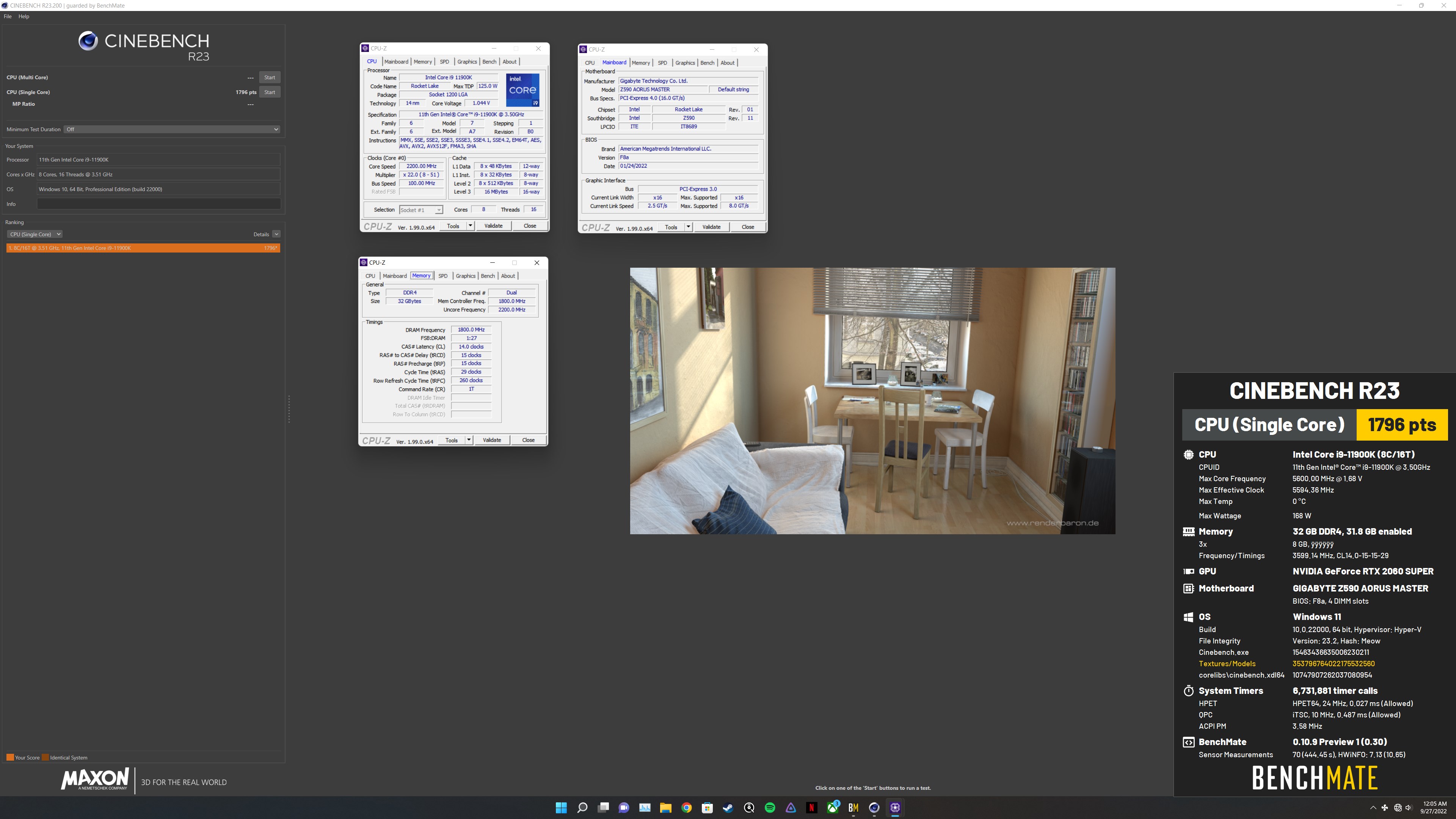Minimize the CPU-Z Memory window

point(492,263)
